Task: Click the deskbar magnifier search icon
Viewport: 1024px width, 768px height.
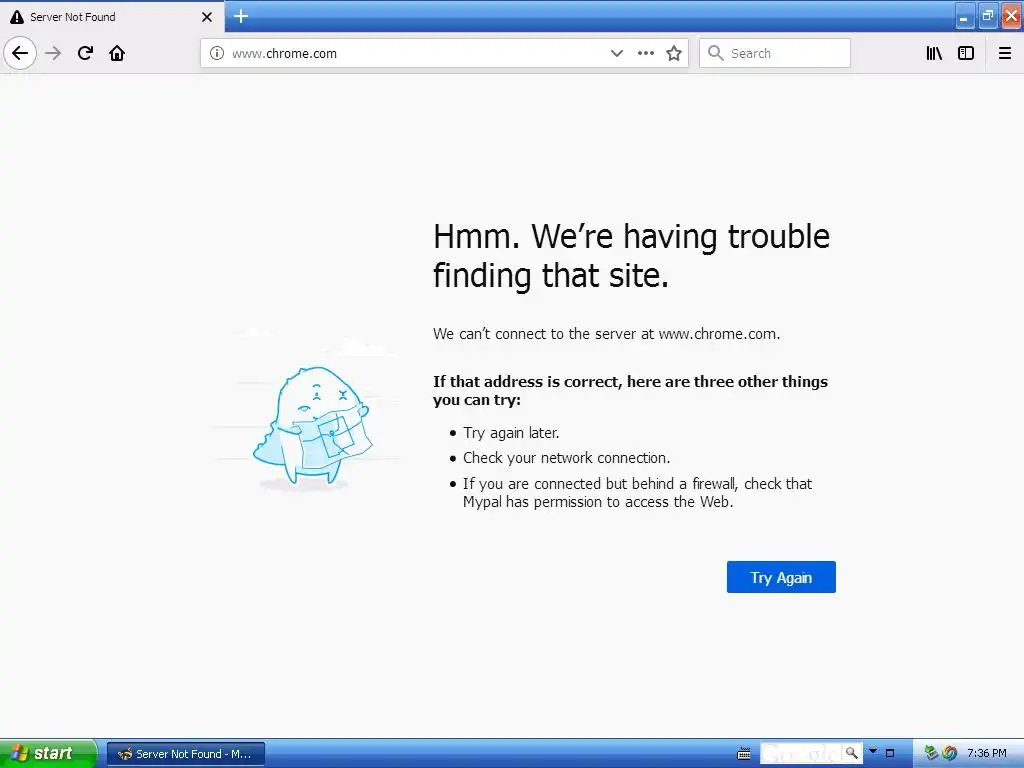Action: [851, 754]
